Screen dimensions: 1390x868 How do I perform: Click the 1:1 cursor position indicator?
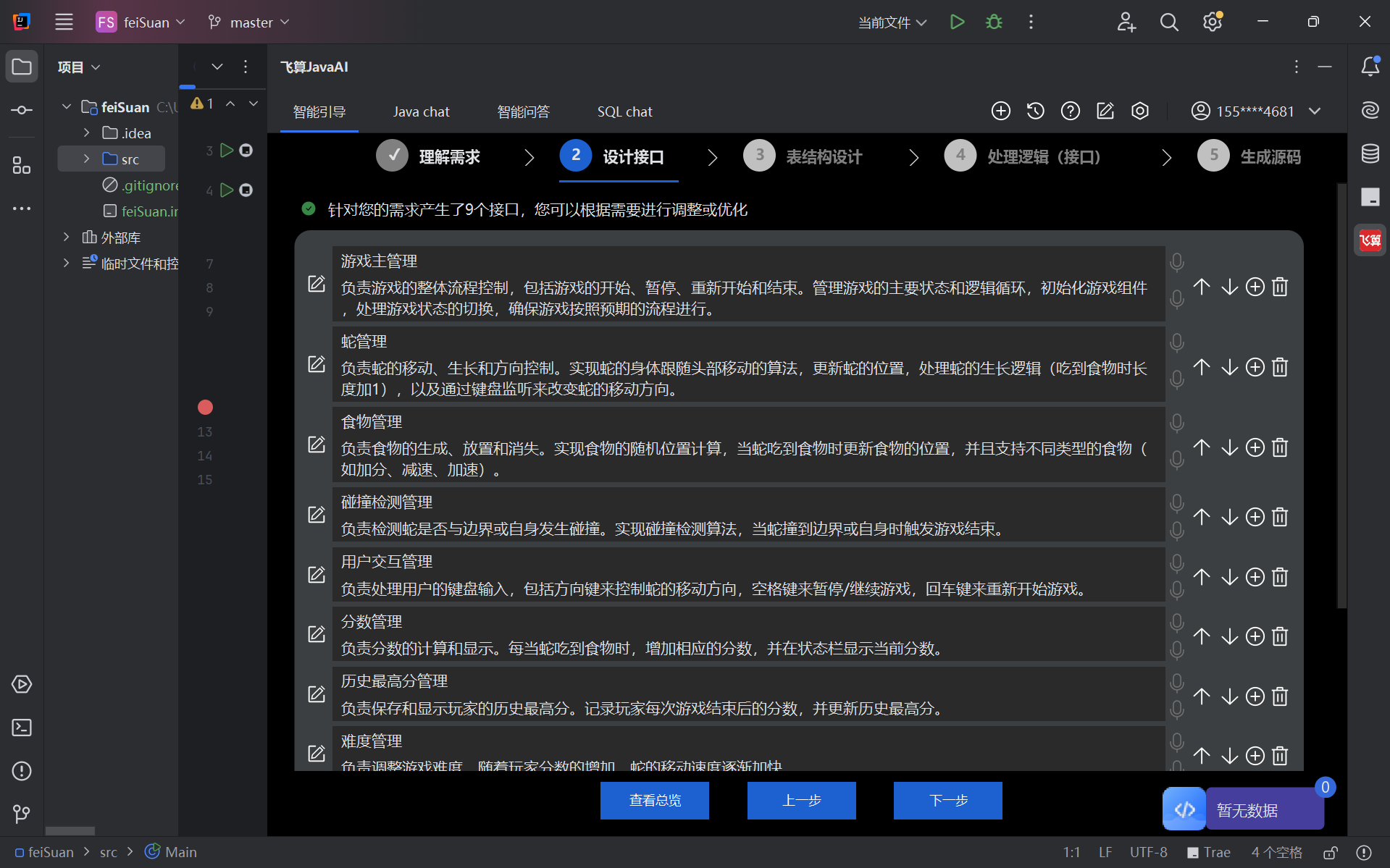(1071, 852)
